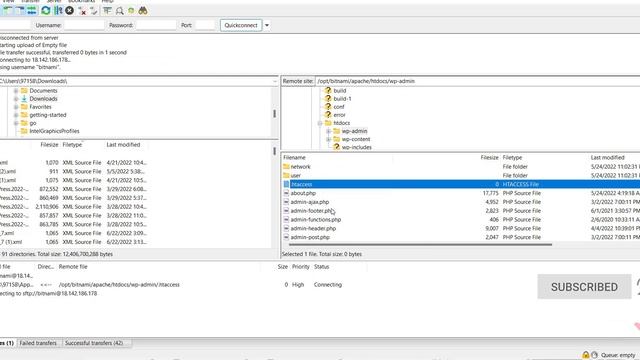Click the remote file list horizontal scrollbar
Image resolution: width=640 pixels, height=360 pixels.
click(x=420, y=244)
